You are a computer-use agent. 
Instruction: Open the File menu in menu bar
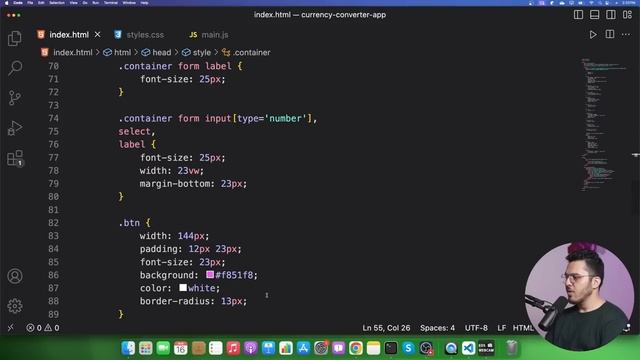pyautogui.click(x=30, y=2)
